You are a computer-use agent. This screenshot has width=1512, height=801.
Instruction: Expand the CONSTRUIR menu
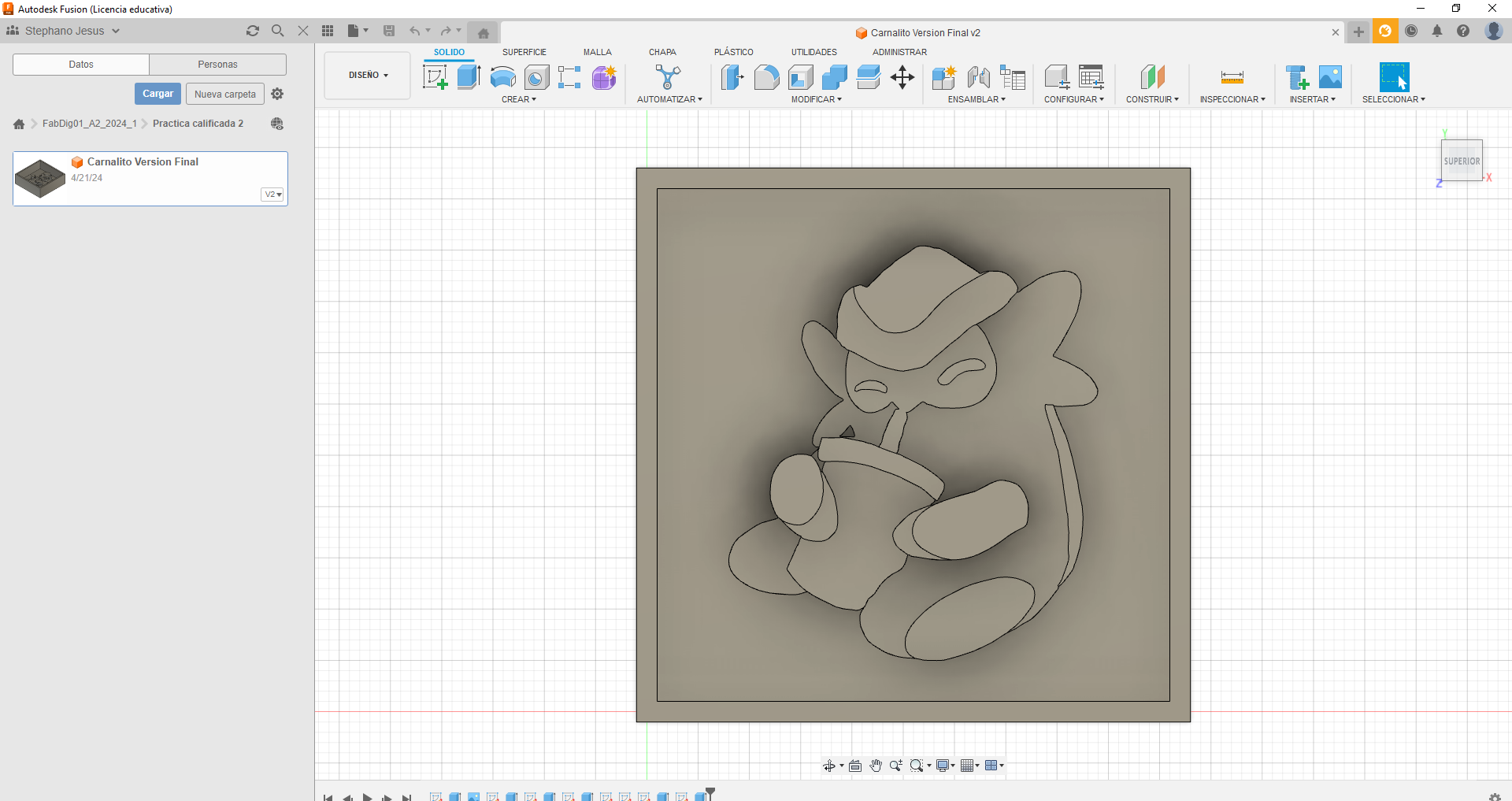(1152, 99)
